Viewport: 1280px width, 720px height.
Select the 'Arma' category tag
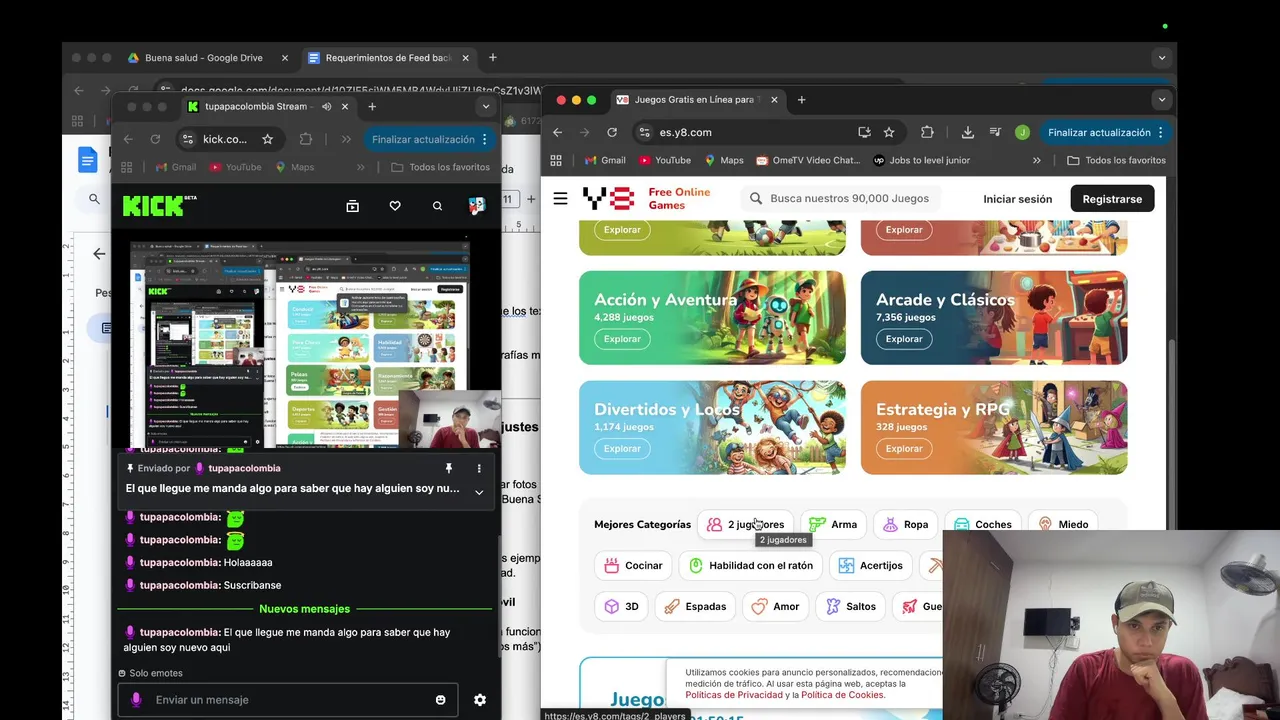pos(833,524)
